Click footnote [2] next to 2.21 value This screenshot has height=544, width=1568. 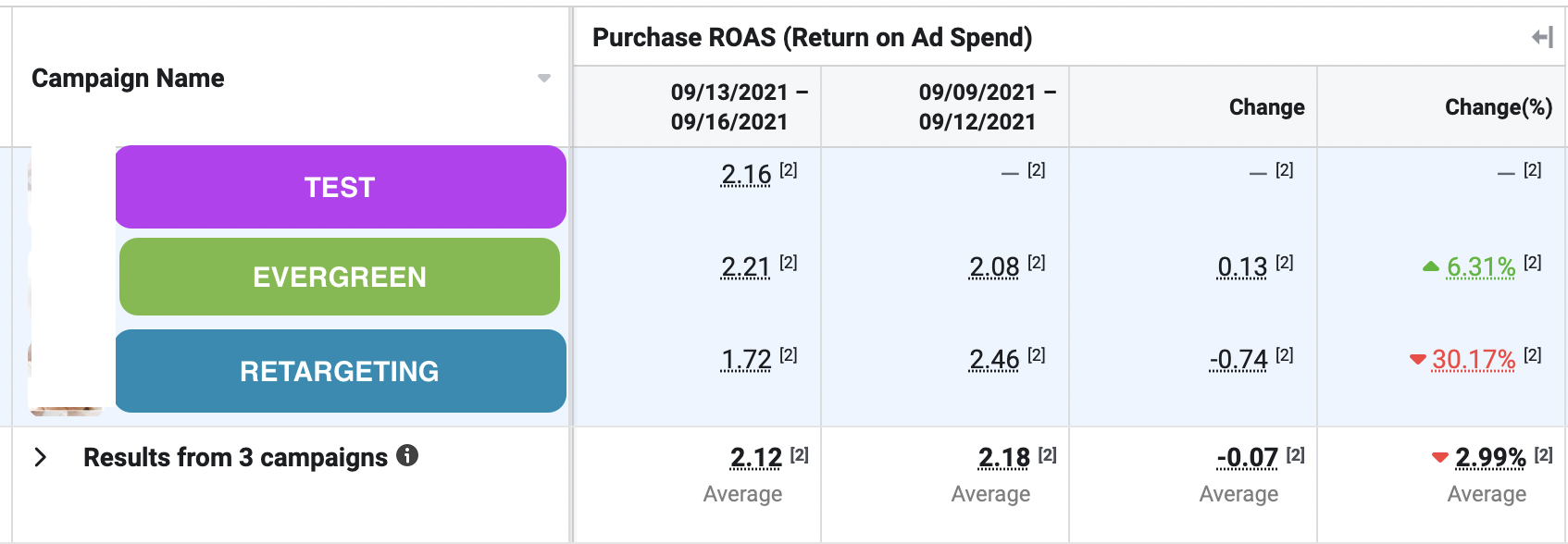(788, 263)
